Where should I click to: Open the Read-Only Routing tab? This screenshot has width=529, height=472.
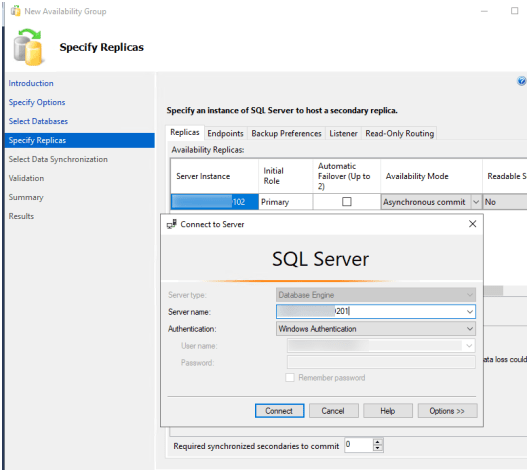pos(399,134)
